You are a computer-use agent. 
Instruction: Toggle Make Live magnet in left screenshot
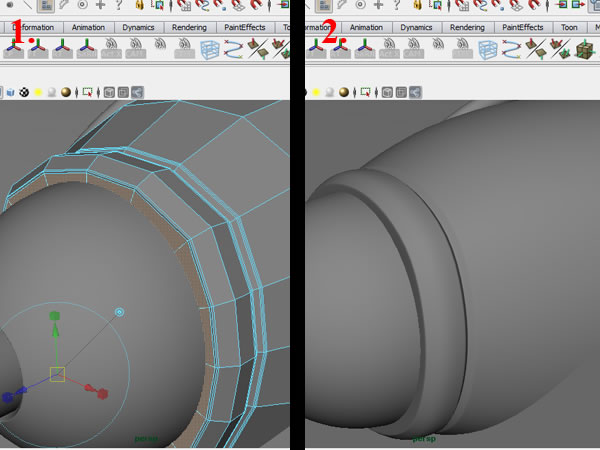256,5
